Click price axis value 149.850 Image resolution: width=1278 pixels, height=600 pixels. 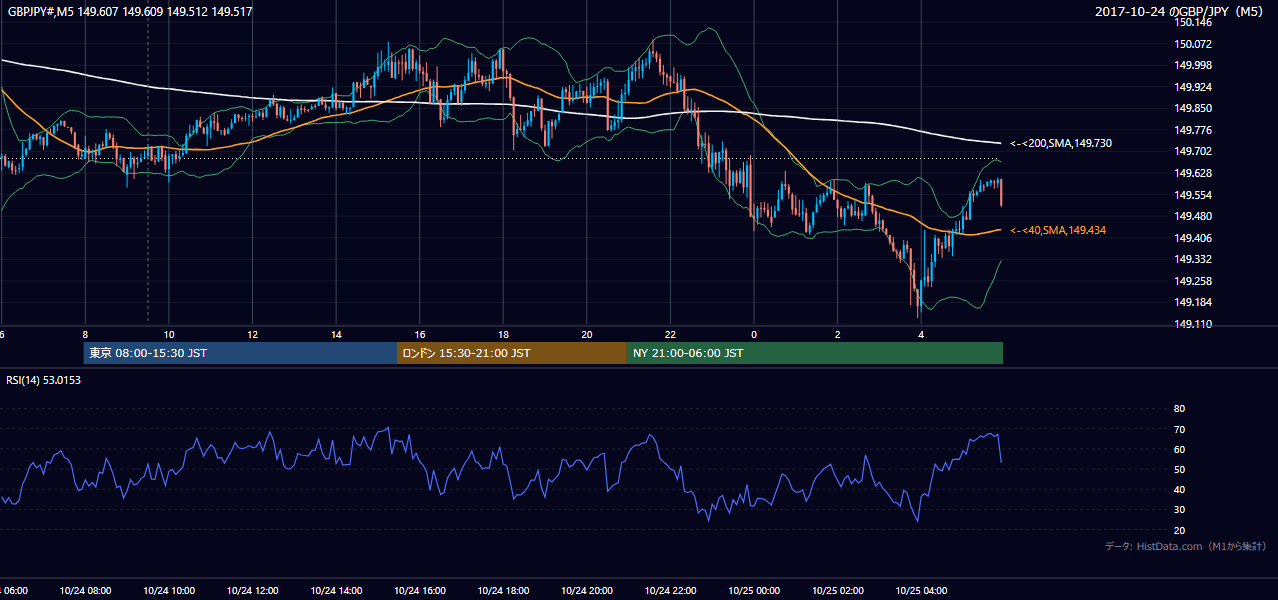click(1193, 109)
